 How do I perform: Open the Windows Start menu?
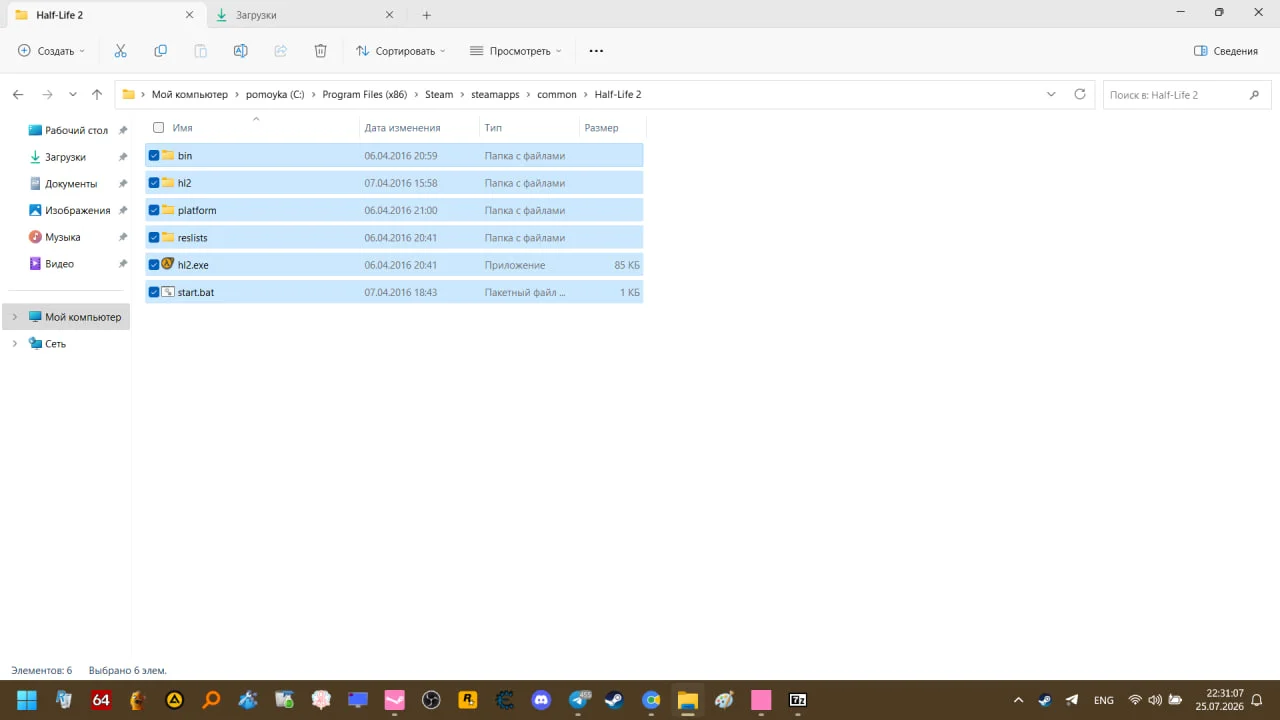coord(27,700)
